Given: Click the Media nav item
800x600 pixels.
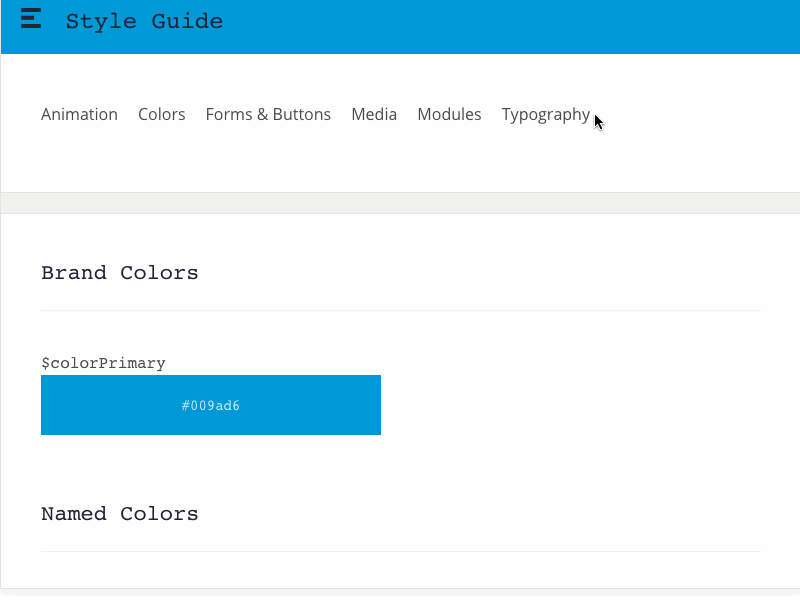Looking at the screenshot, I should tap(374, 114).
